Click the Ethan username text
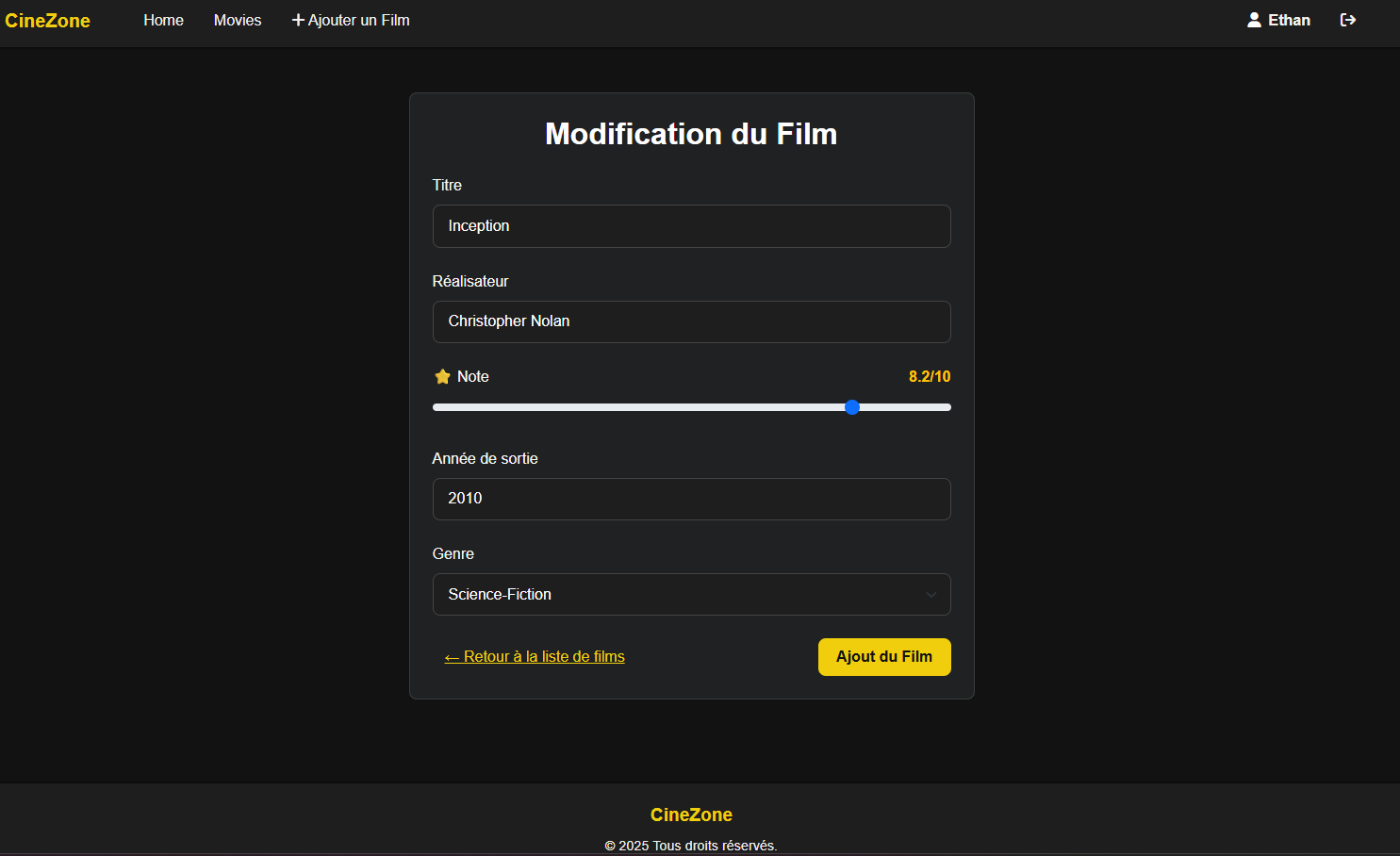This screenshot has height=856, width=1400. coord(1289,21)
